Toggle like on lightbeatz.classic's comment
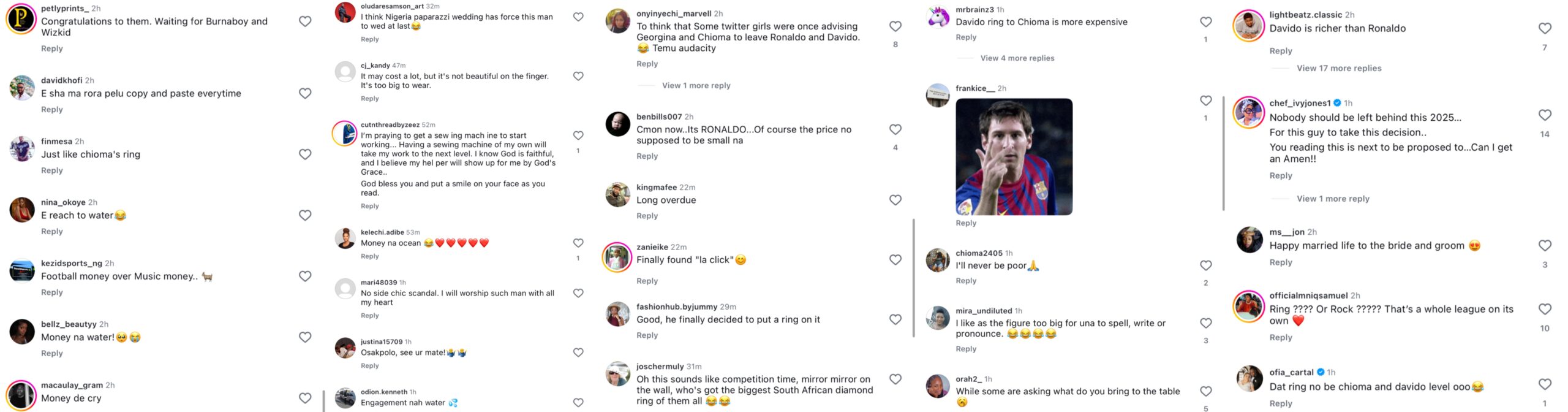Viewport: 1568px width, 412px height. 1545,28
